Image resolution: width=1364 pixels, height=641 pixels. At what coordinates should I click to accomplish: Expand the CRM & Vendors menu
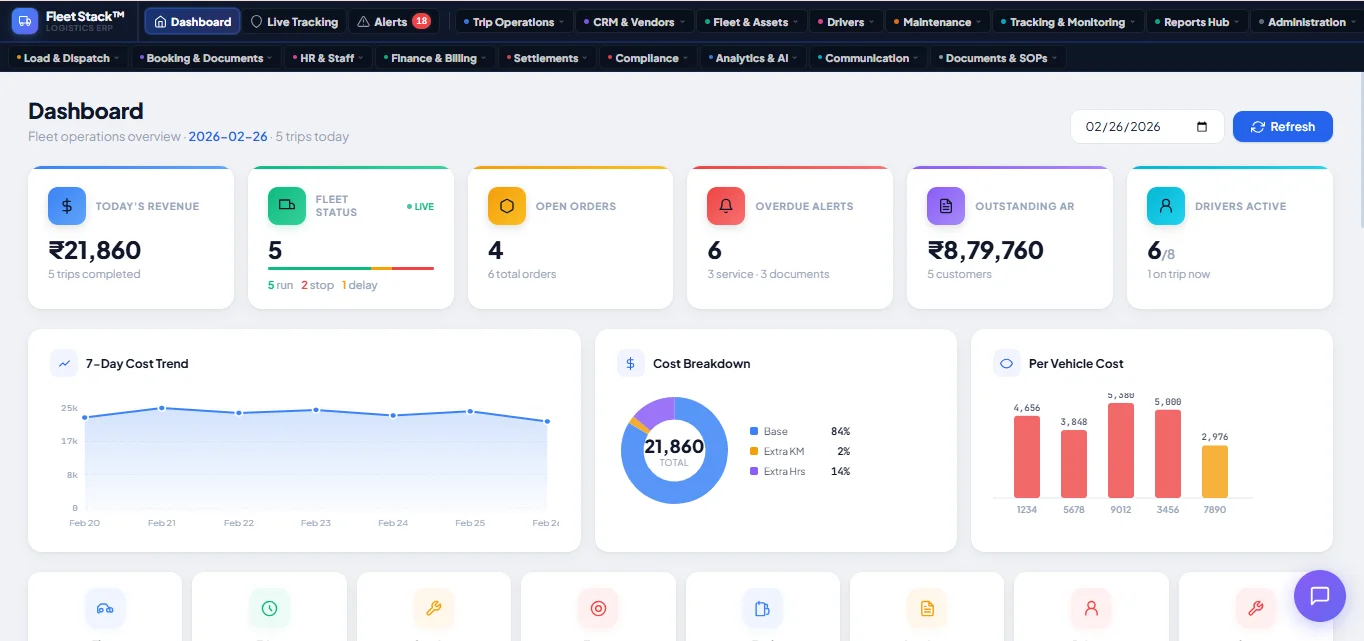636,22
